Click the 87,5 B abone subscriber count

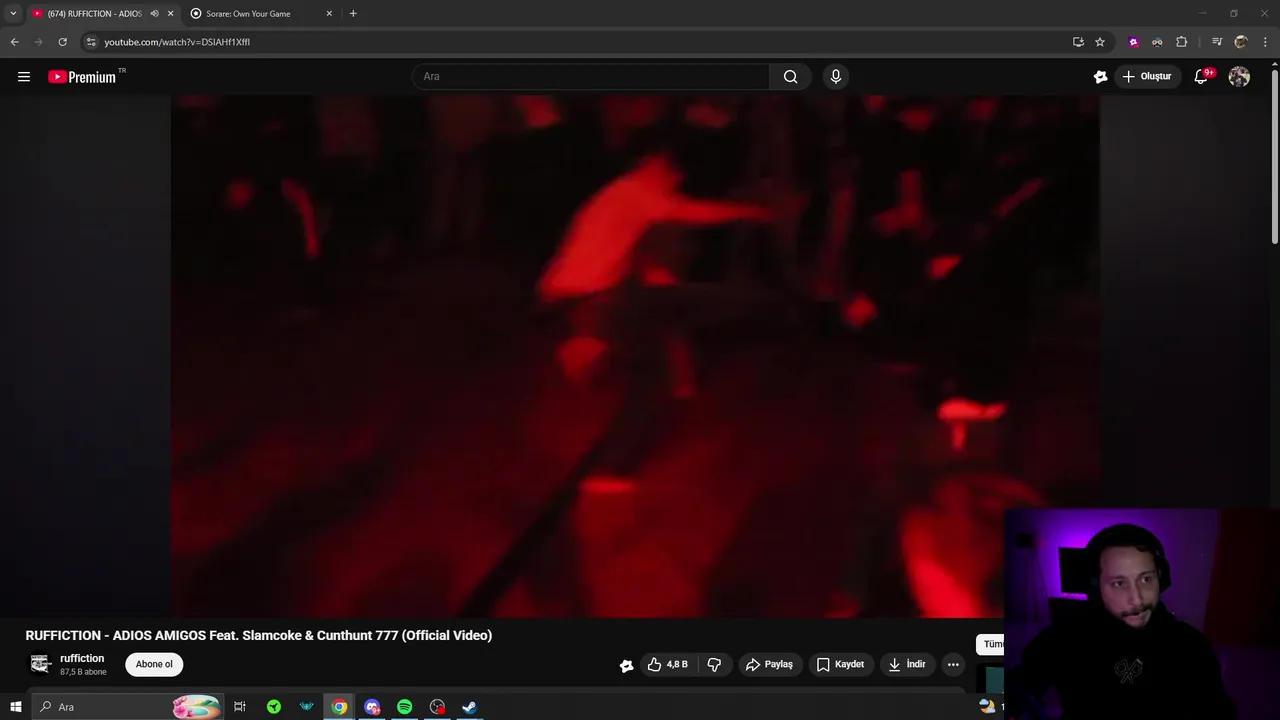click(83, 672)
